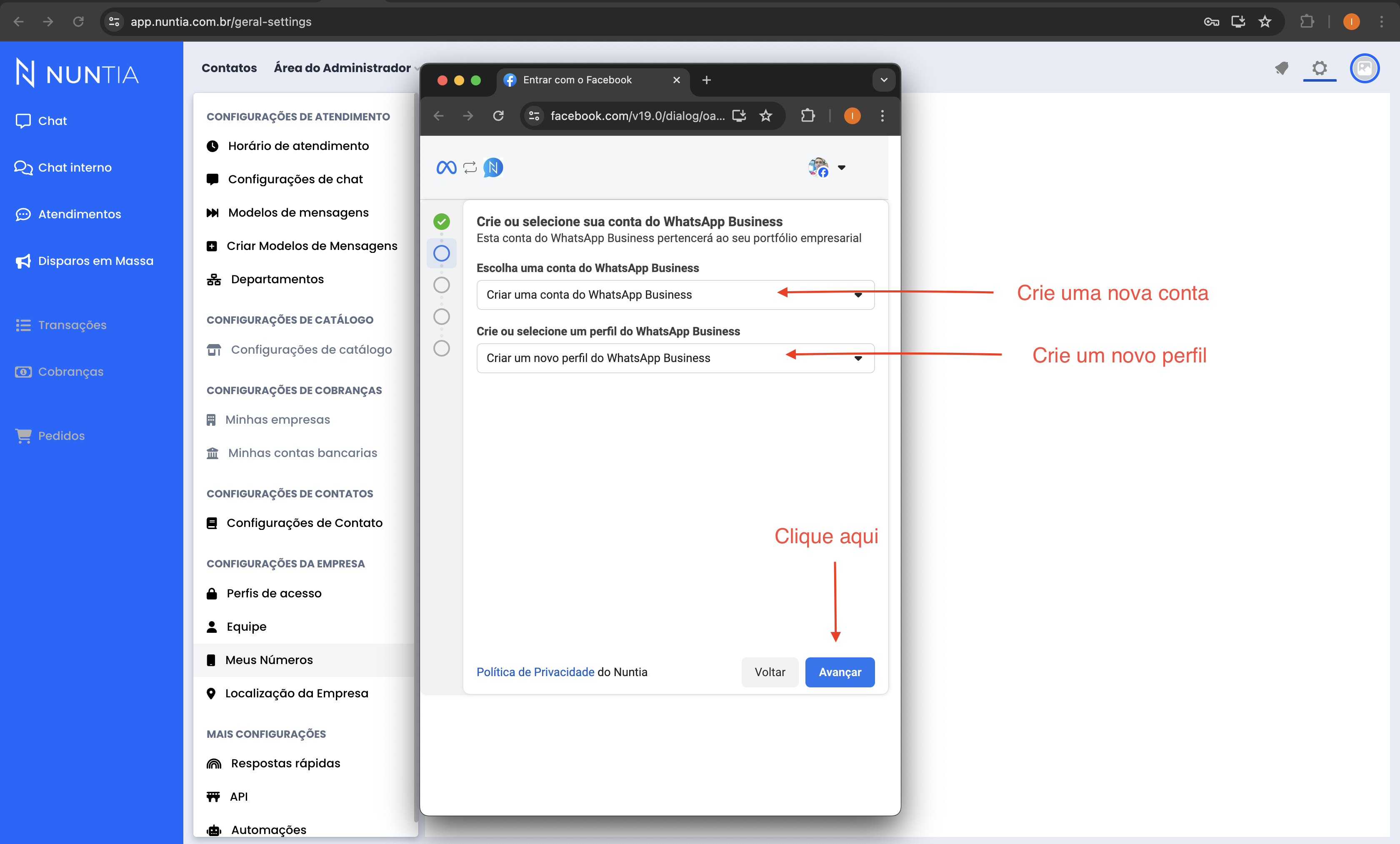Screen dimensions: 1400x844
Task: Open the main browser three-dot menu
Action: coord(1381,22)
